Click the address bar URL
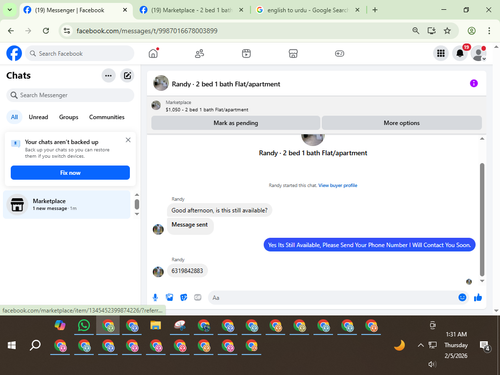 click(147, 31)
